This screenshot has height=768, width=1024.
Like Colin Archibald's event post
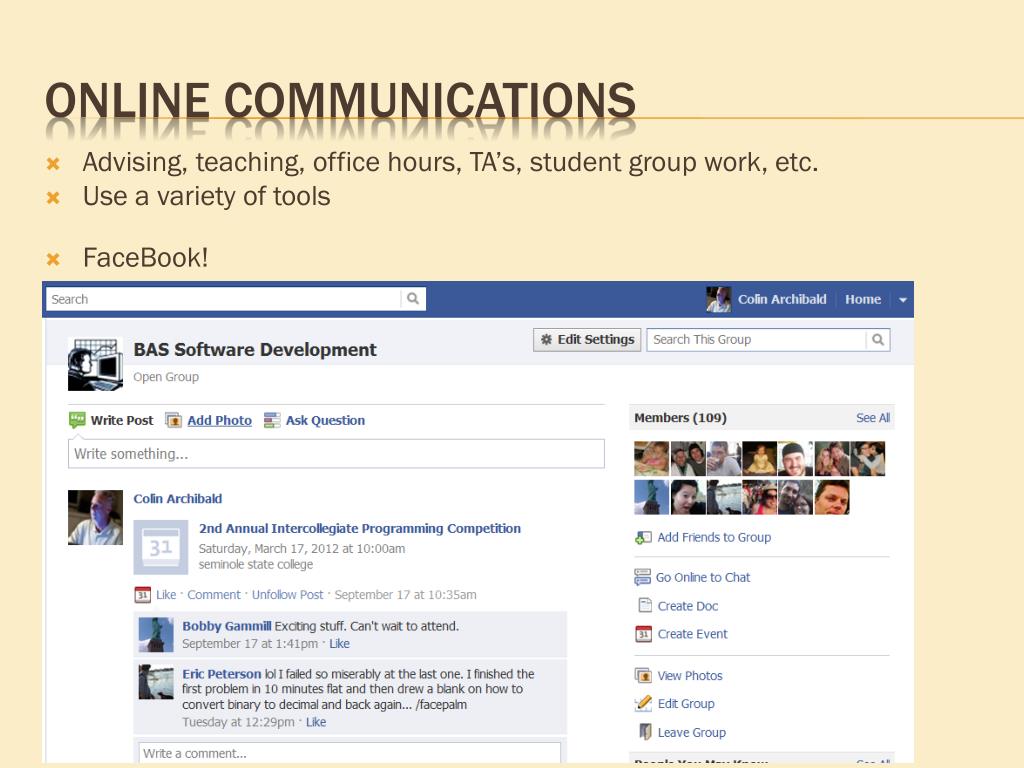[x=166, y=595]
